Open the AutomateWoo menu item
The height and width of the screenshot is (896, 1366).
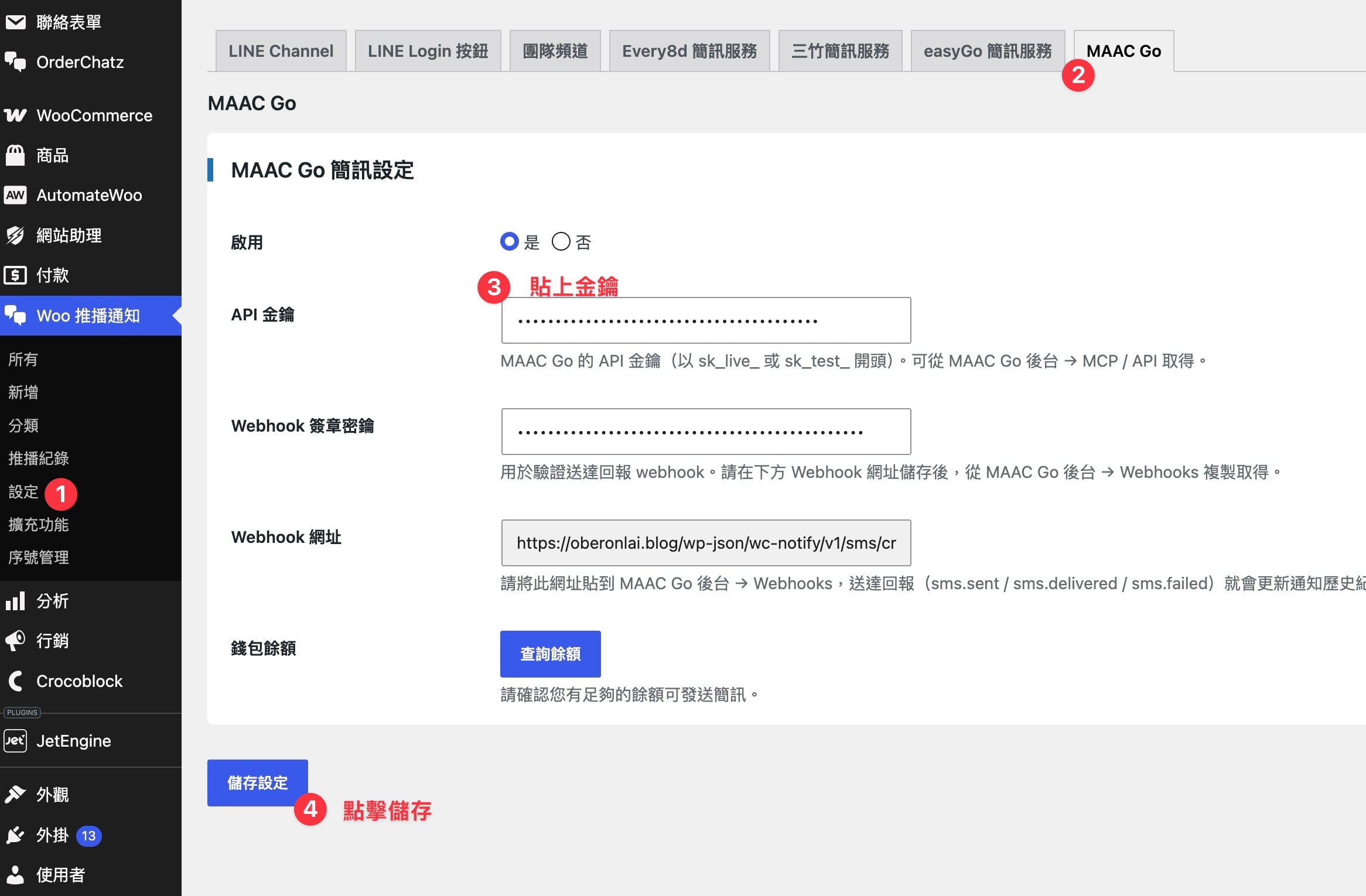[x=91, y=195]
